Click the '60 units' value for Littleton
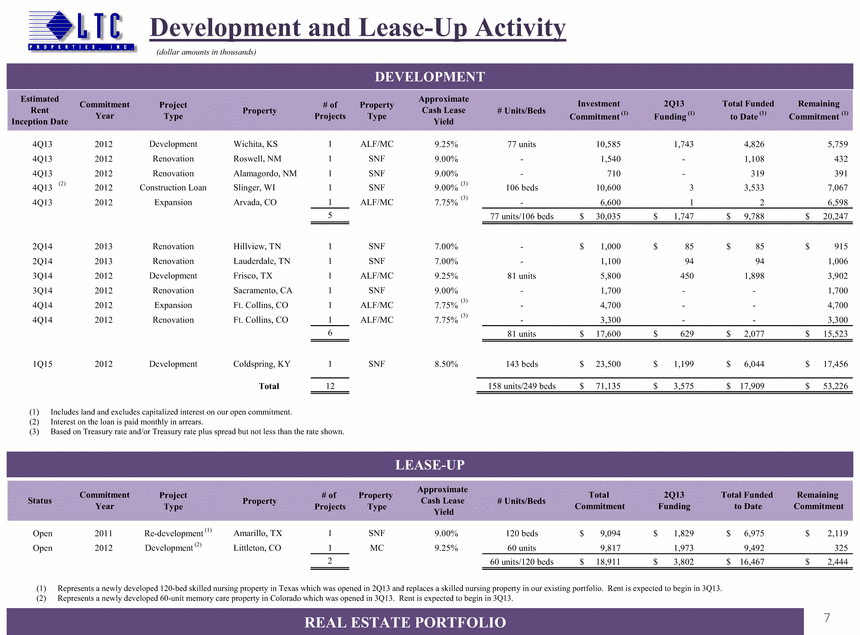 coord(522,548)
